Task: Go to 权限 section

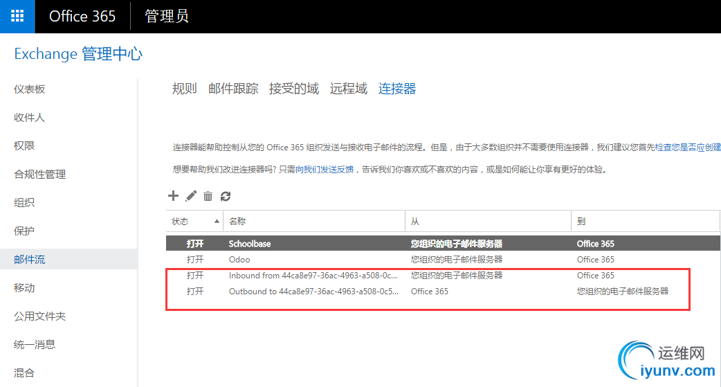Action: pos(24,146)
